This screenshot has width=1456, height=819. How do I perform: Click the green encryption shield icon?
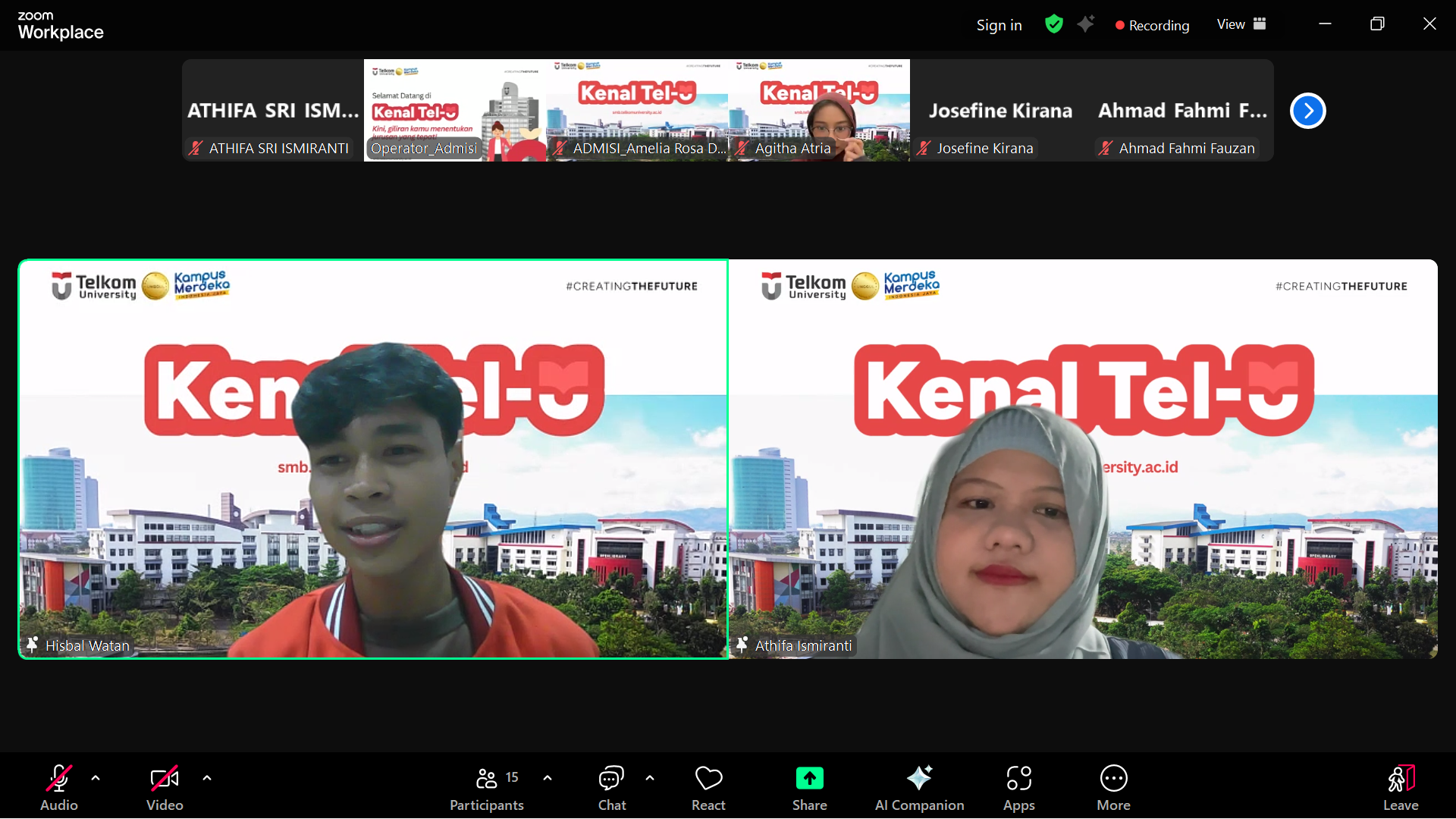(x=1053, y=24)
